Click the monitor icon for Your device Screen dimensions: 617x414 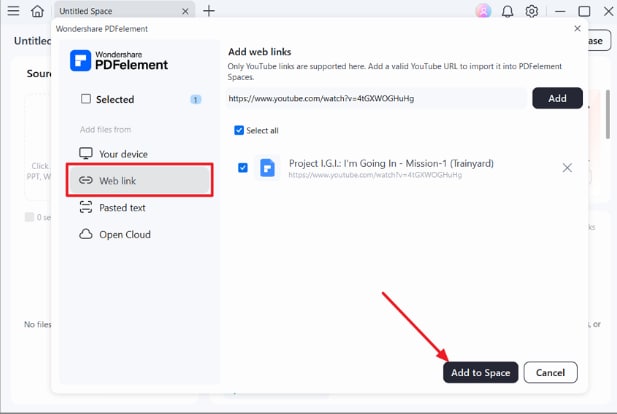[x=86, y=153]
